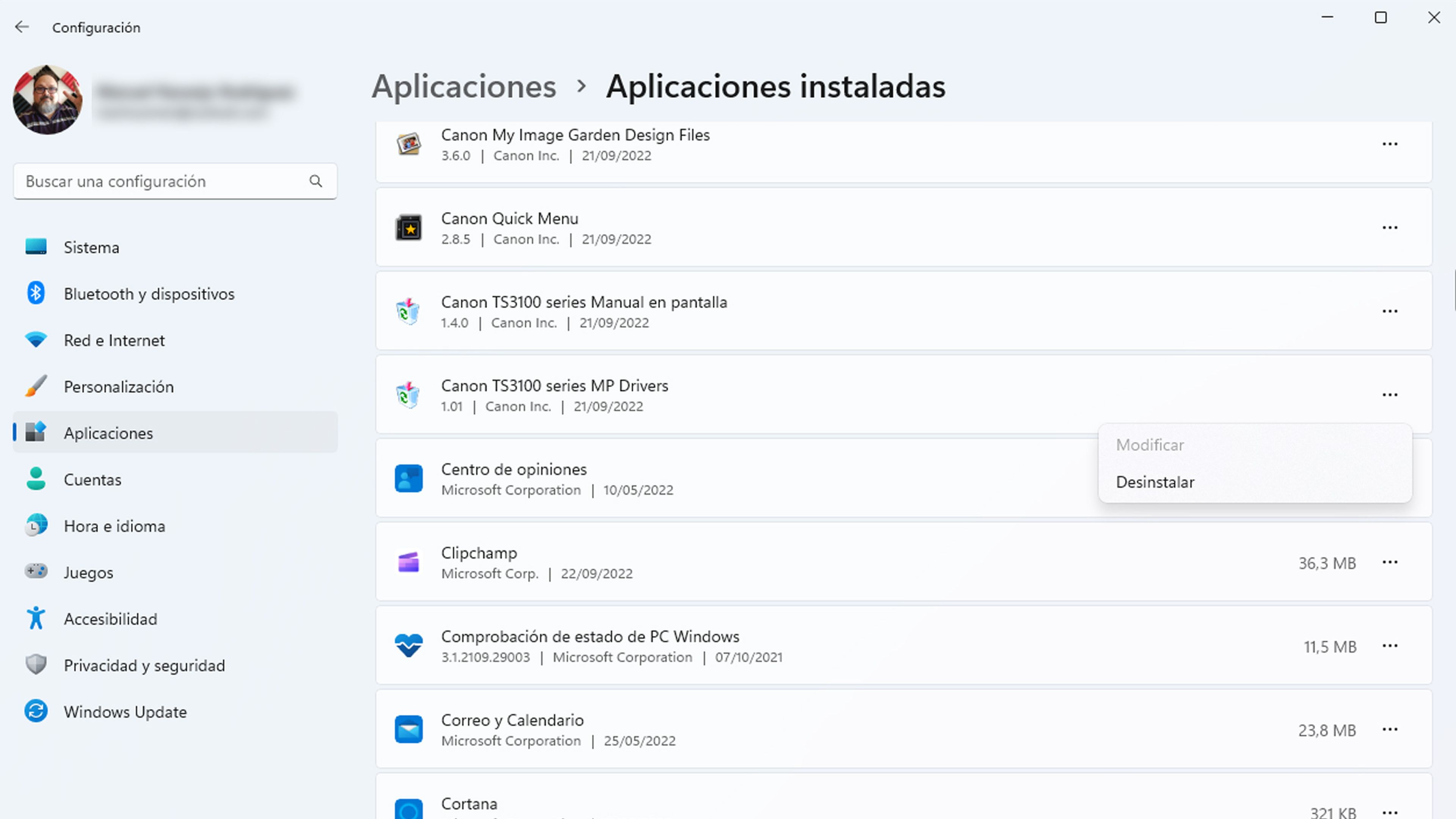
Task: Click Aplicaciones breadcrumb link
Action: coord(463,86)
